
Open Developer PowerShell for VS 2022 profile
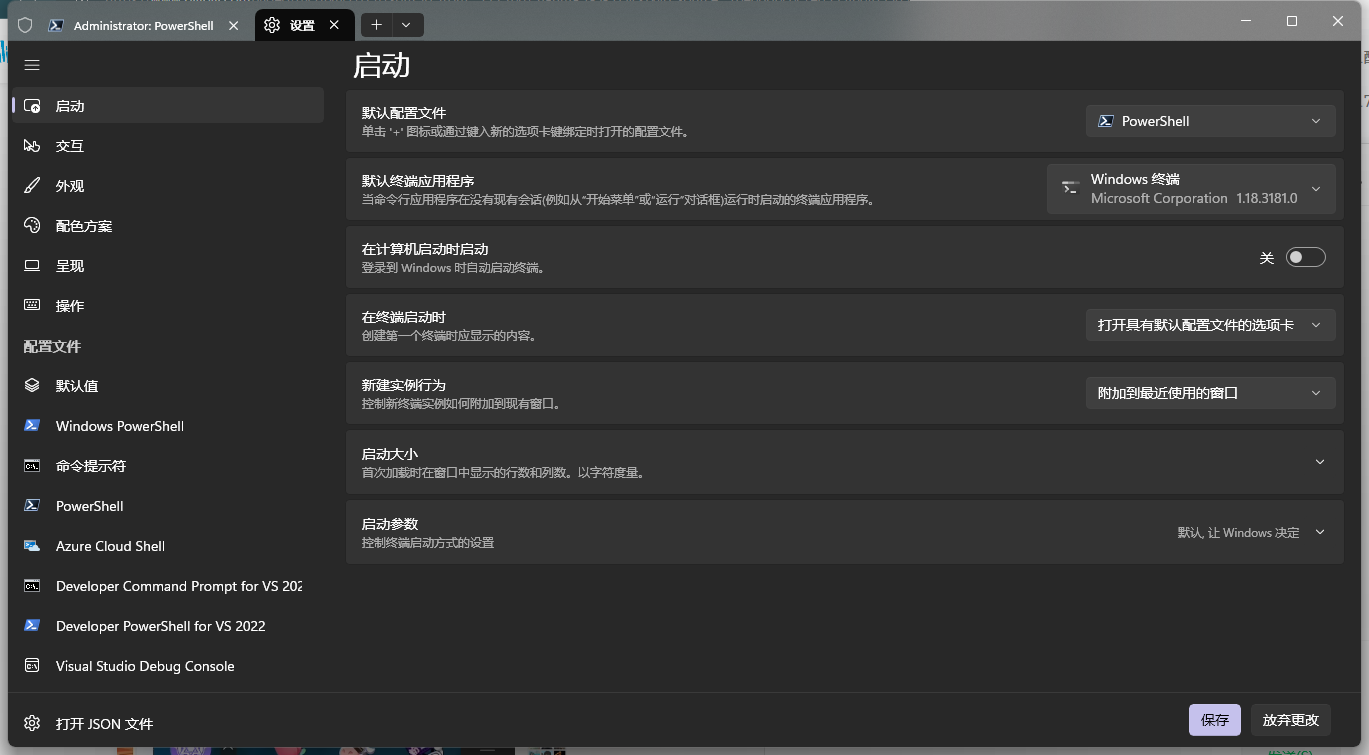click(x=168, y=626)
